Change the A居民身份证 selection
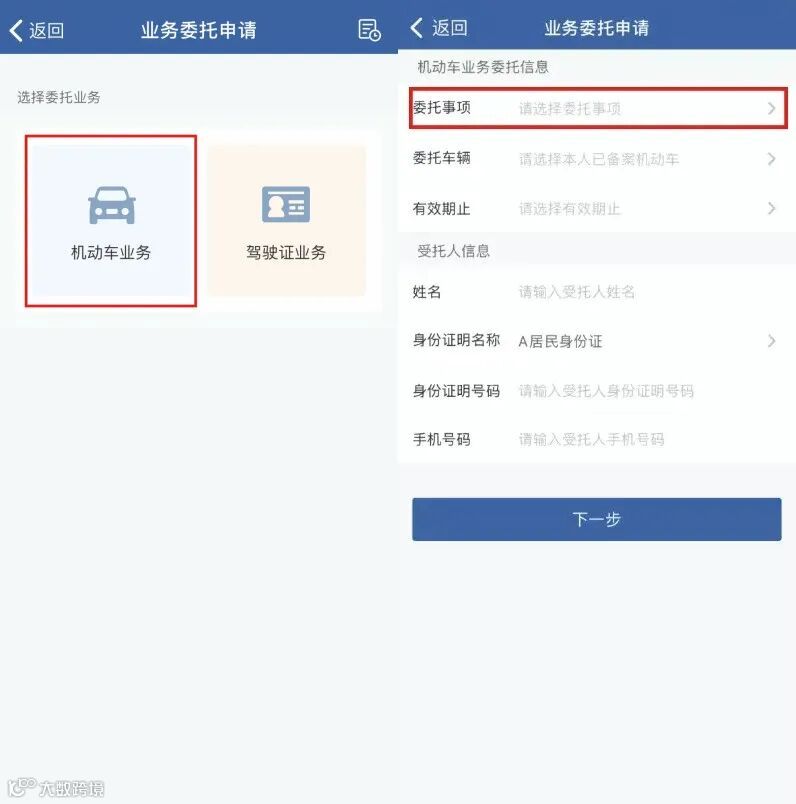This screenshot has height=804, width=796. tap(561, 341)
